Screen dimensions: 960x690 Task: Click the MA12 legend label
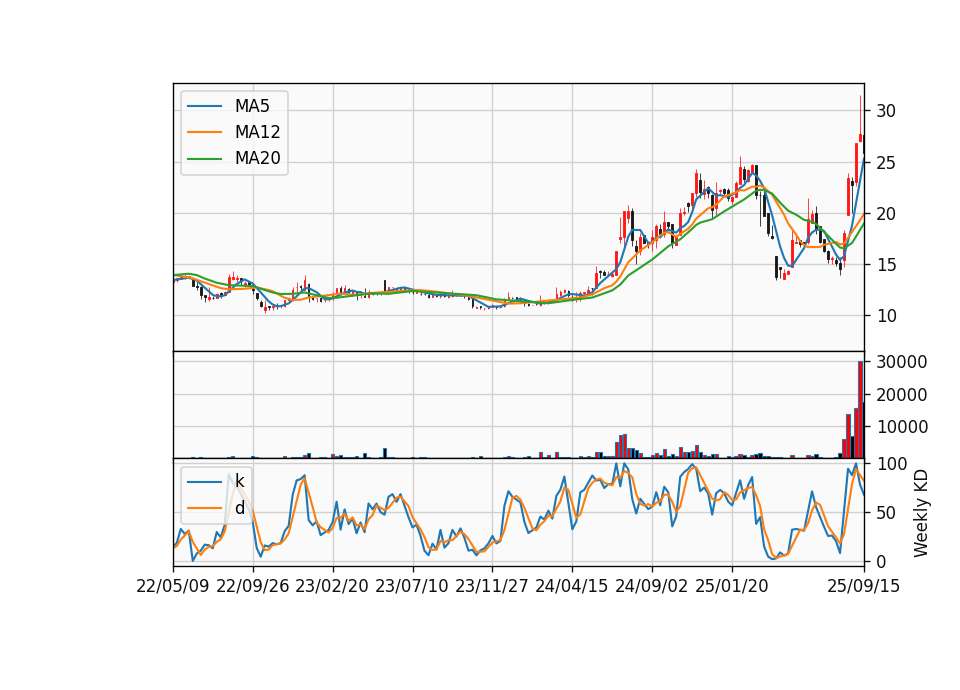(257, 132)
